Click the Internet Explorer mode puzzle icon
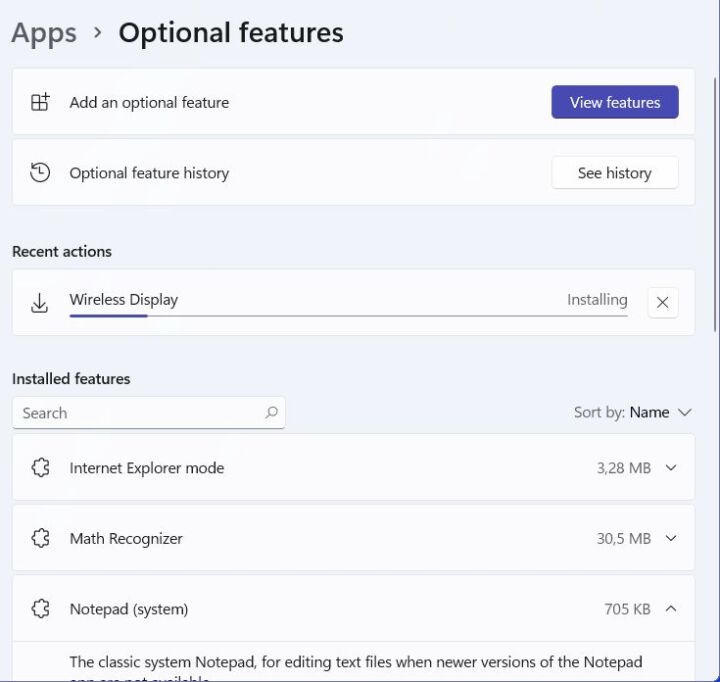This screenshot has height=682, width=720. pyautogui.click(x=40, y=468)
